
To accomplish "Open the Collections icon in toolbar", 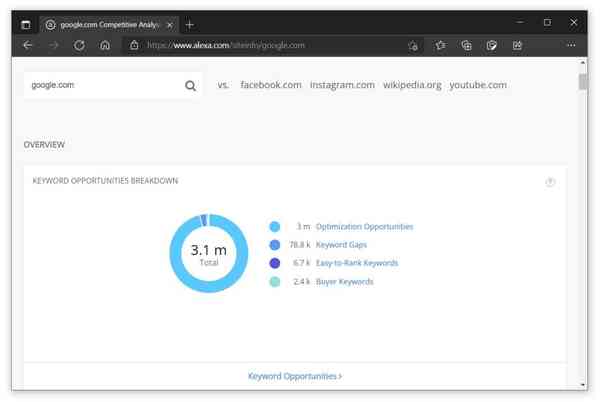I will coord(466,46).
